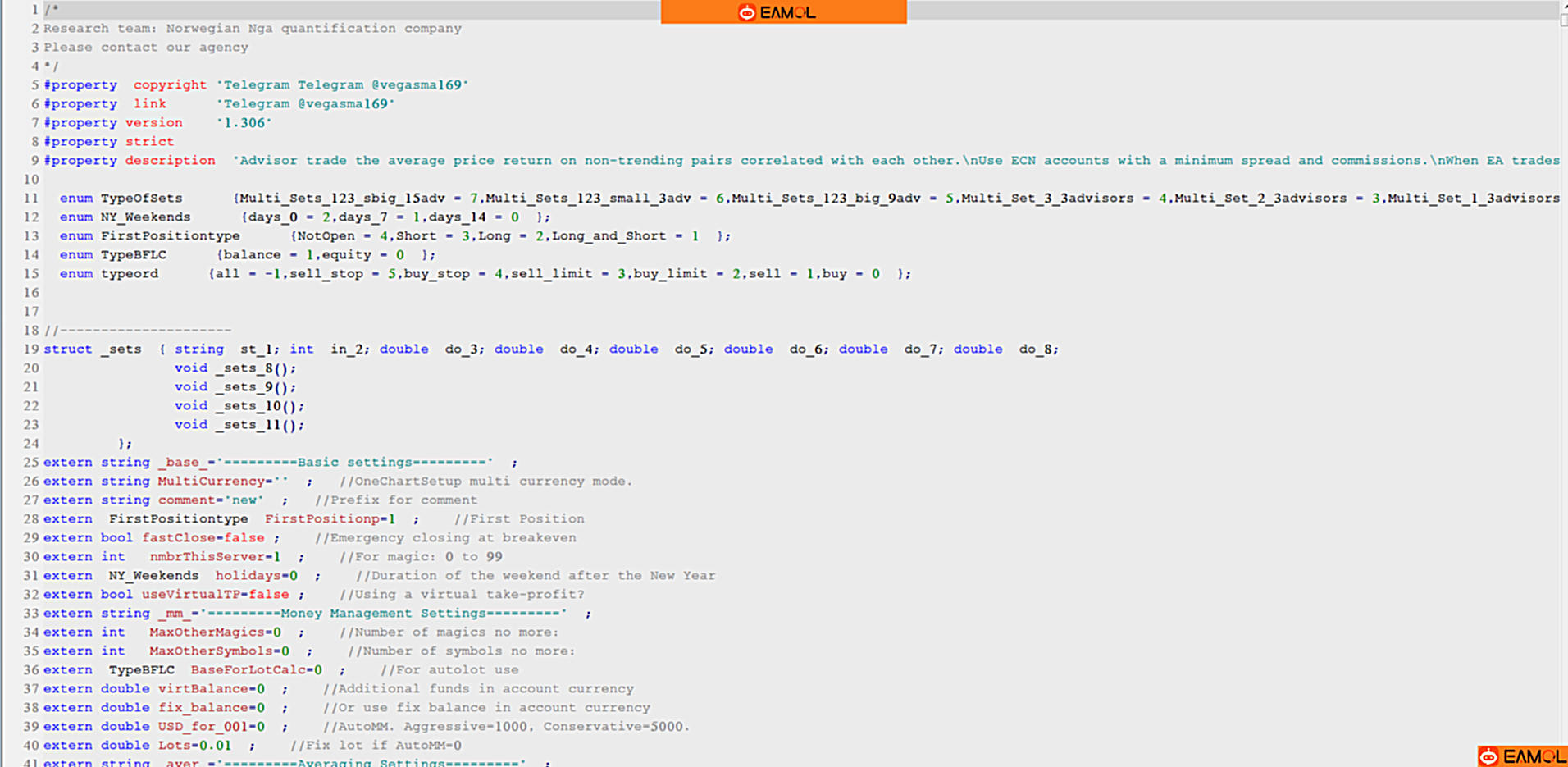The height and width of the screenshot is (767, 1568).
Task: Click the version string '1.306' on line 7
Action: 244,123
